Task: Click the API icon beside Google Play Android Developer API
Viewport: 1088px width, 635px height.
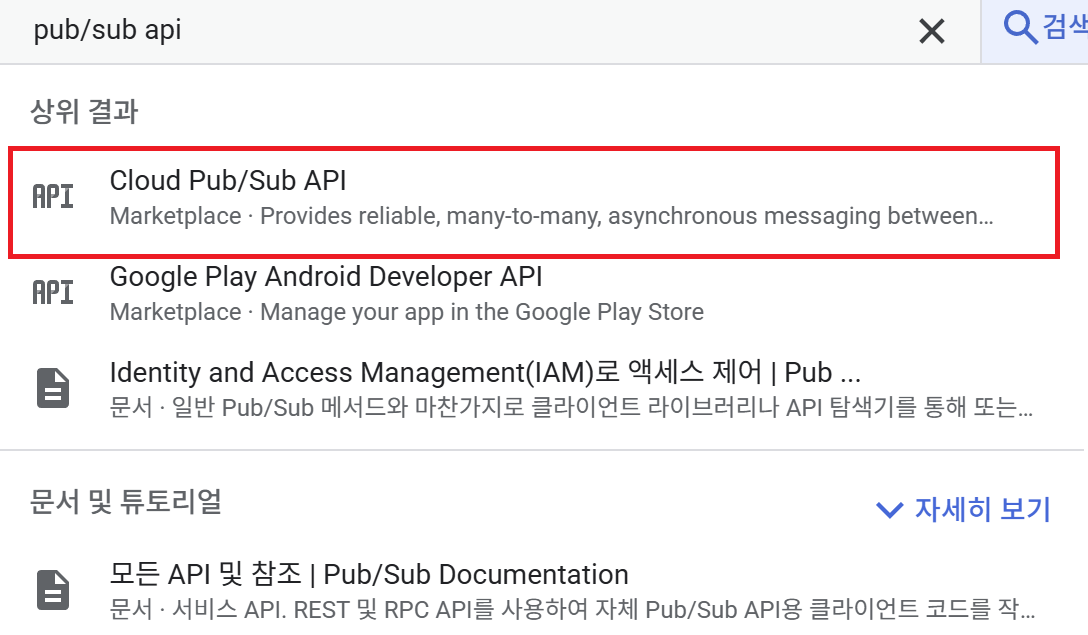Action: click(x=54, y=292)
